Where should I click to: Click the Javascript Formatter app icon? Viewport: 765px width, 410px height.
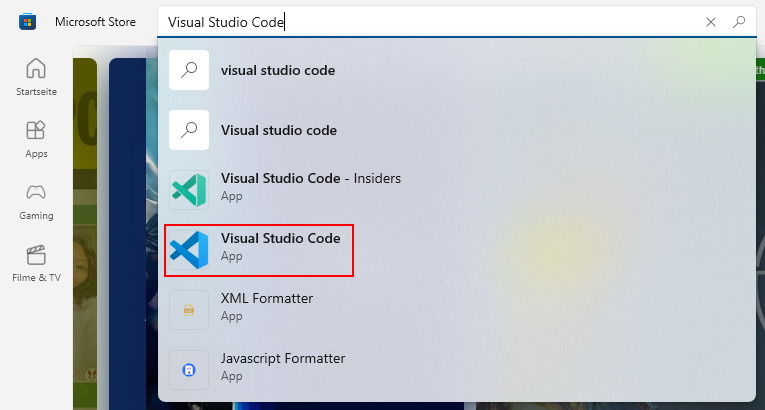point(189,370)
